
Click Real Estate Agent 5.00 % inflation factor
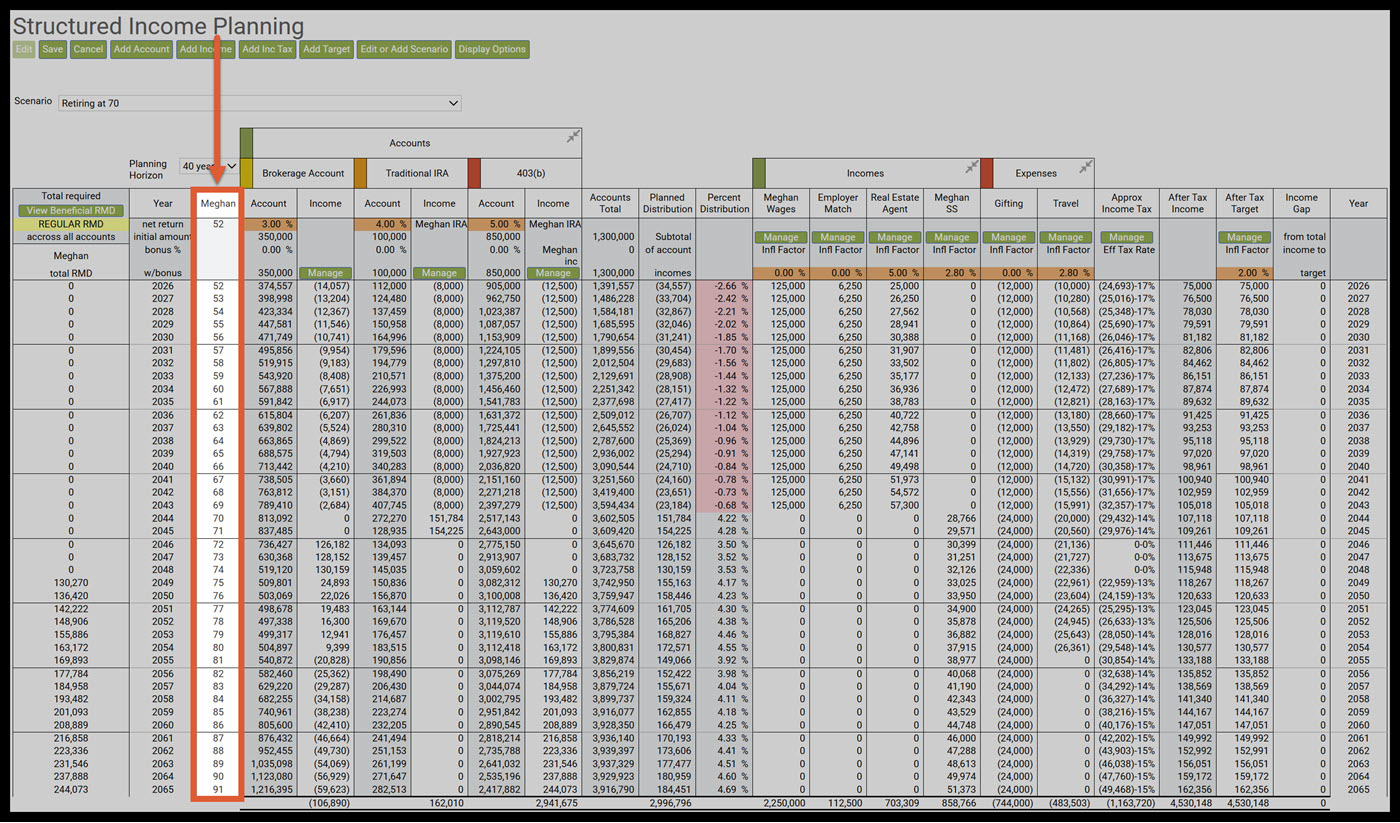(895, 273)
